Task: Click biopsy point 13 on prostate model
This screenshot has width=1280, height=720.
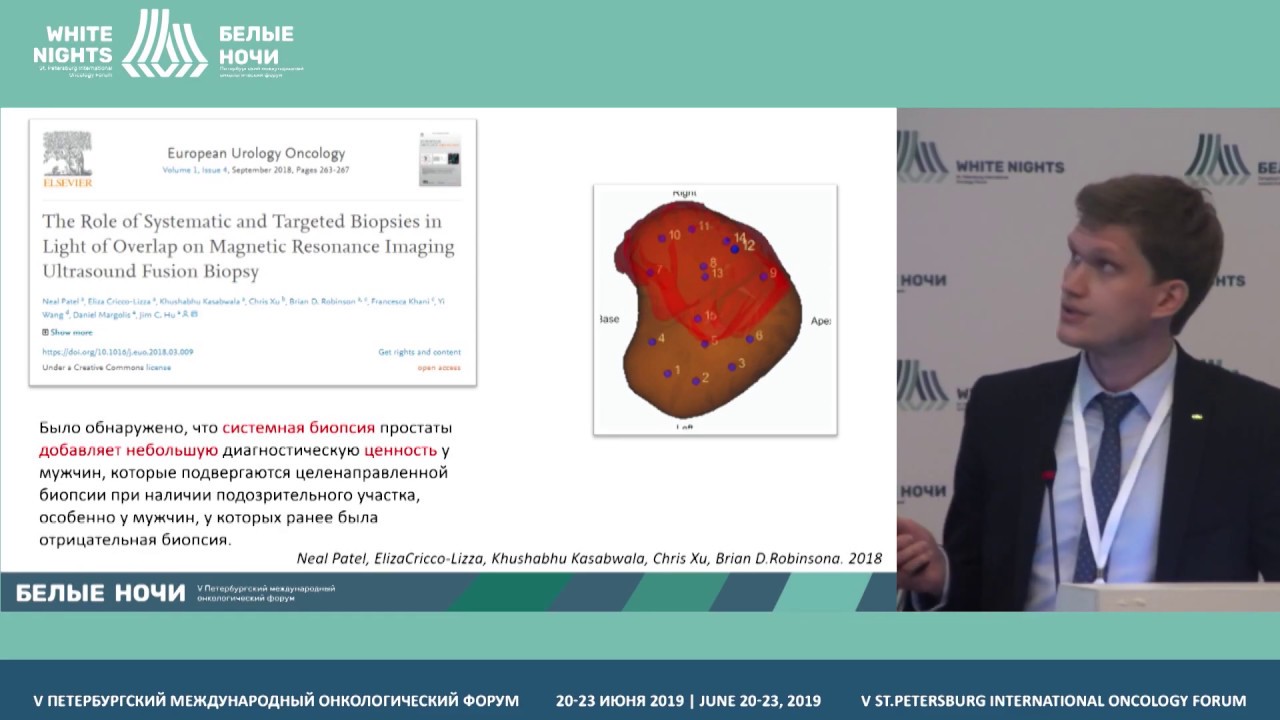Action: pos(705,276)
